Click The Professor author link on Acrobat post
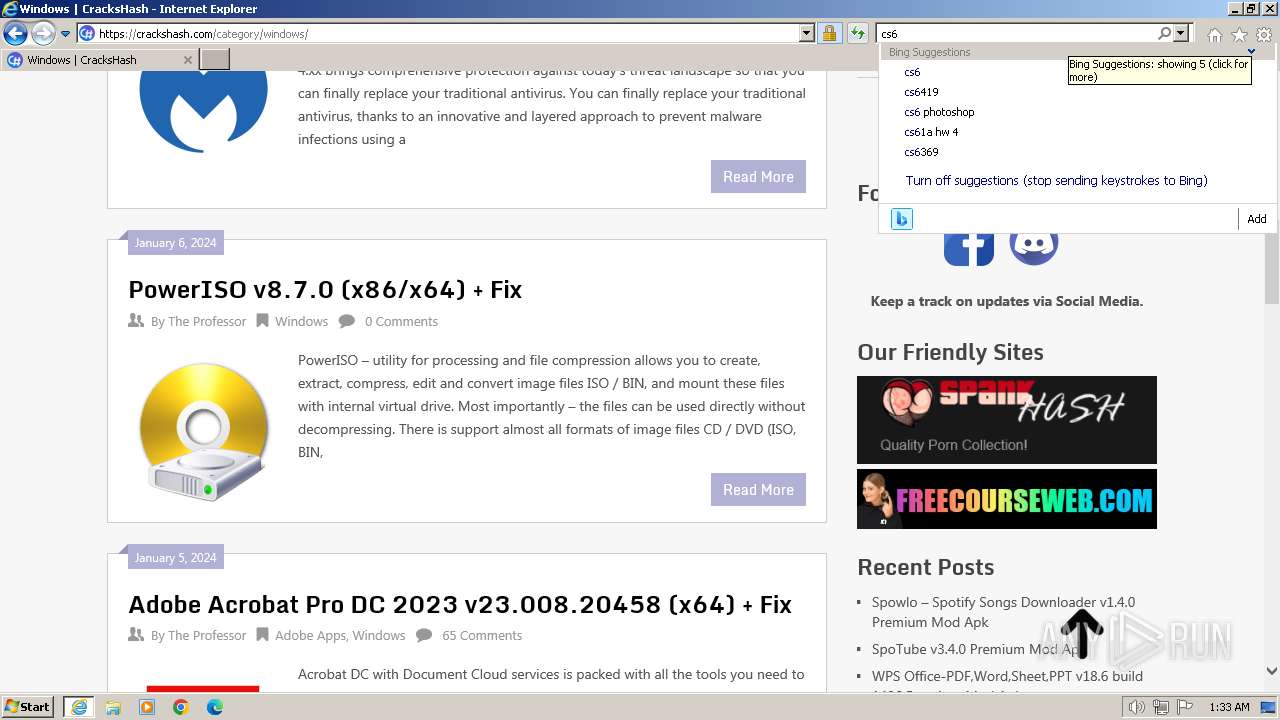Screen dimensions: 1280x720 [x=207, y=636]
